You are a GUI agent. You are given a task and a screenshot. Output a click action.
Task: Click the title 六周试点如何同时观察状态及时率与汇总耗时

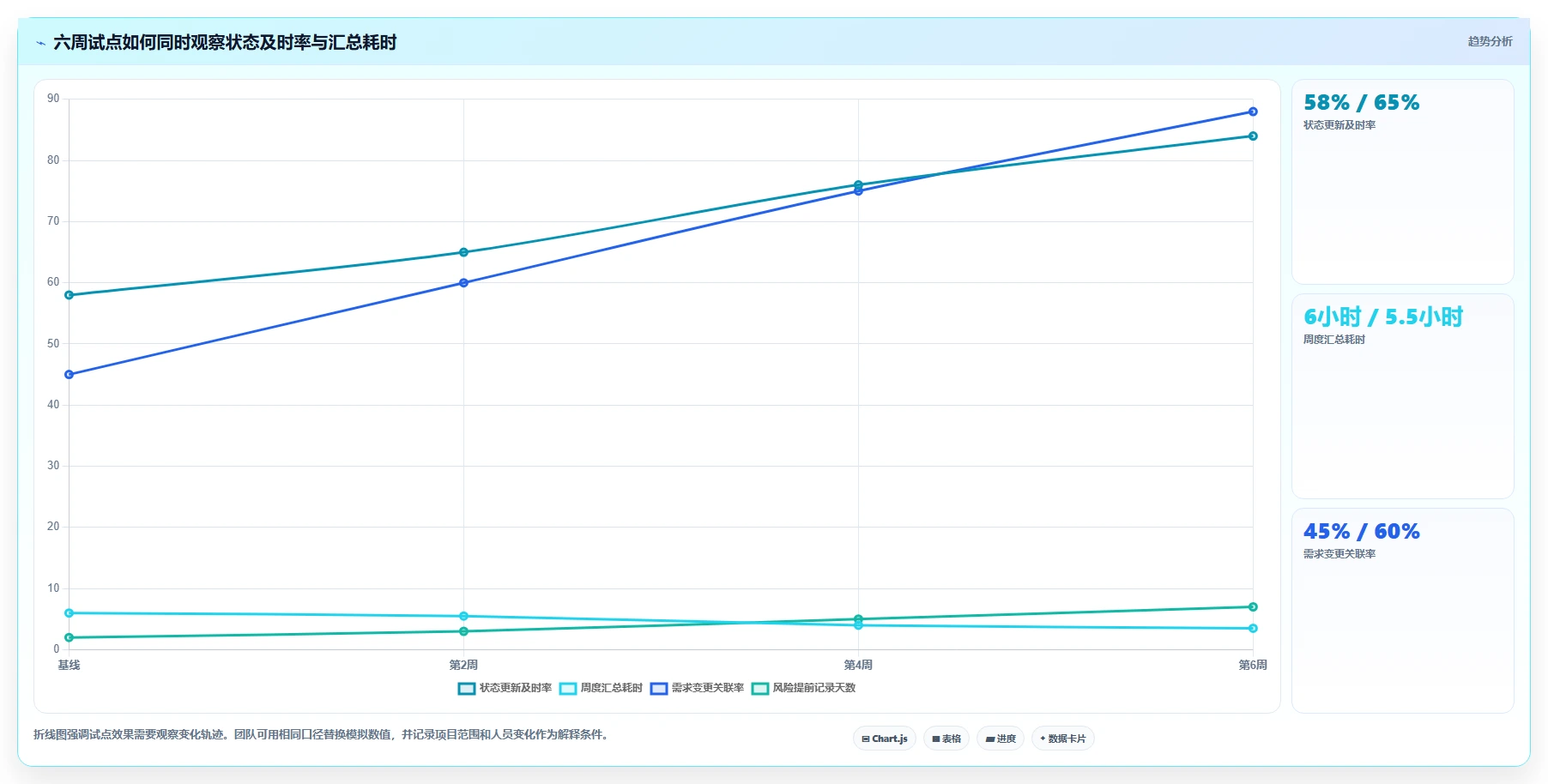[x=225, y=43]
